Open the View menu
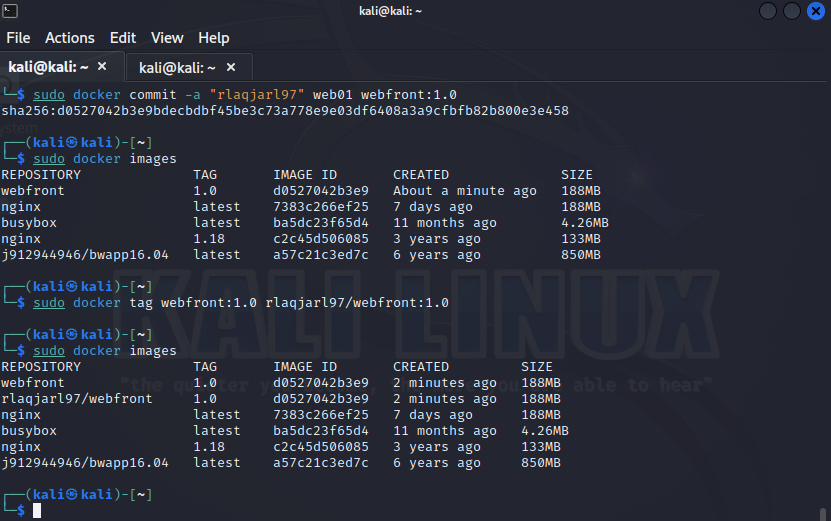 pos(167,38)
